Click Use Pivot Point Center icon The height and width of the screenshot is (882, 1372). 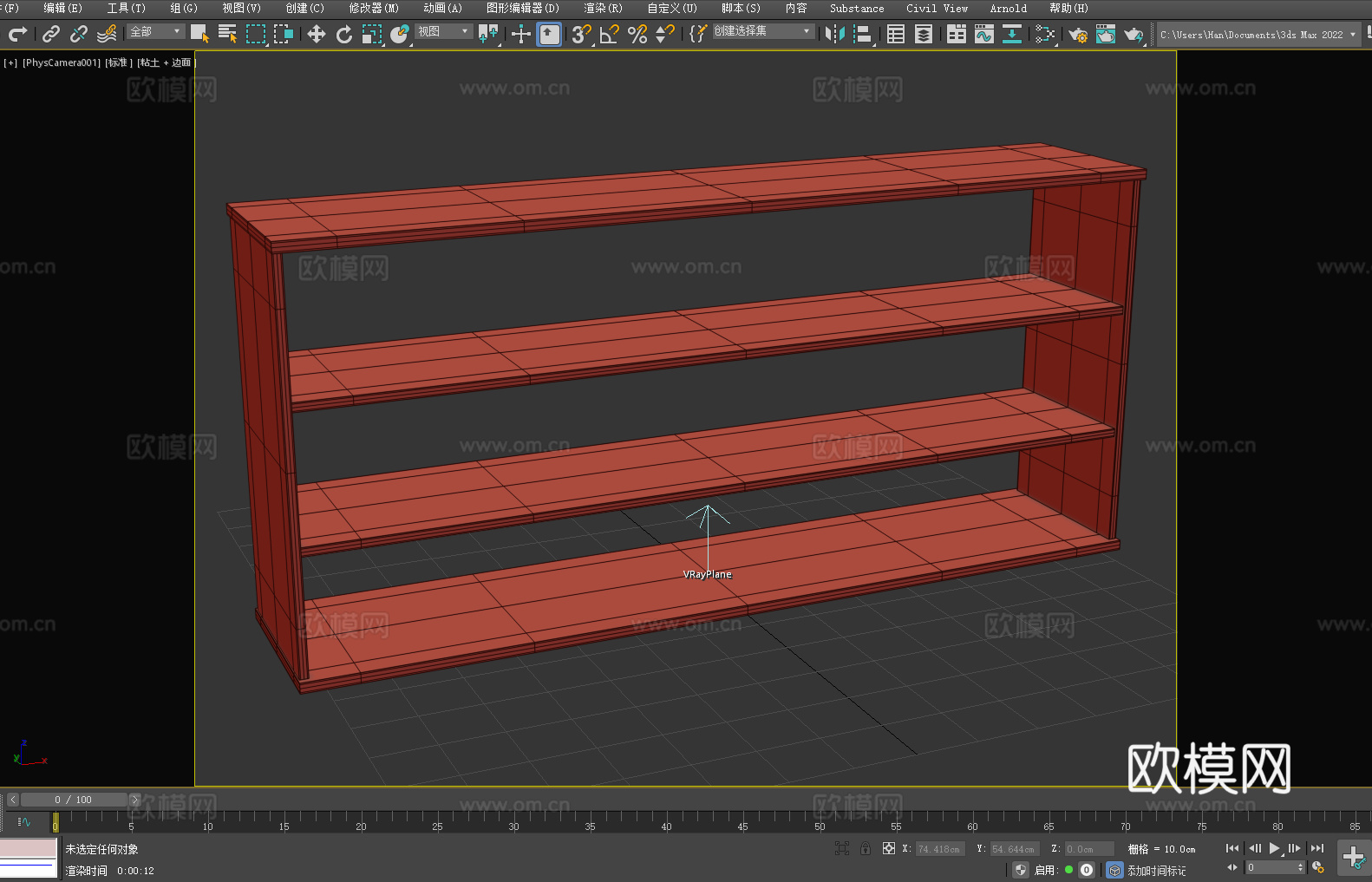[x=488, y=34]
